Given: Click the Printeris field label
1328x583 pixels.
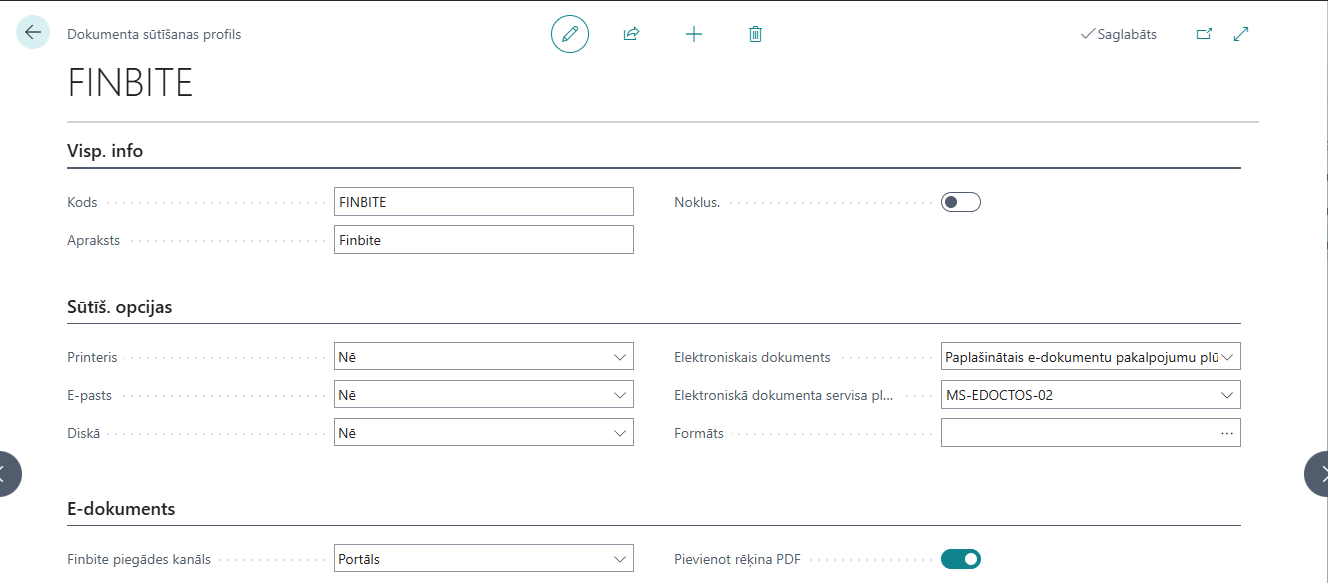Looking at the screenshot, I should [92, 357].
